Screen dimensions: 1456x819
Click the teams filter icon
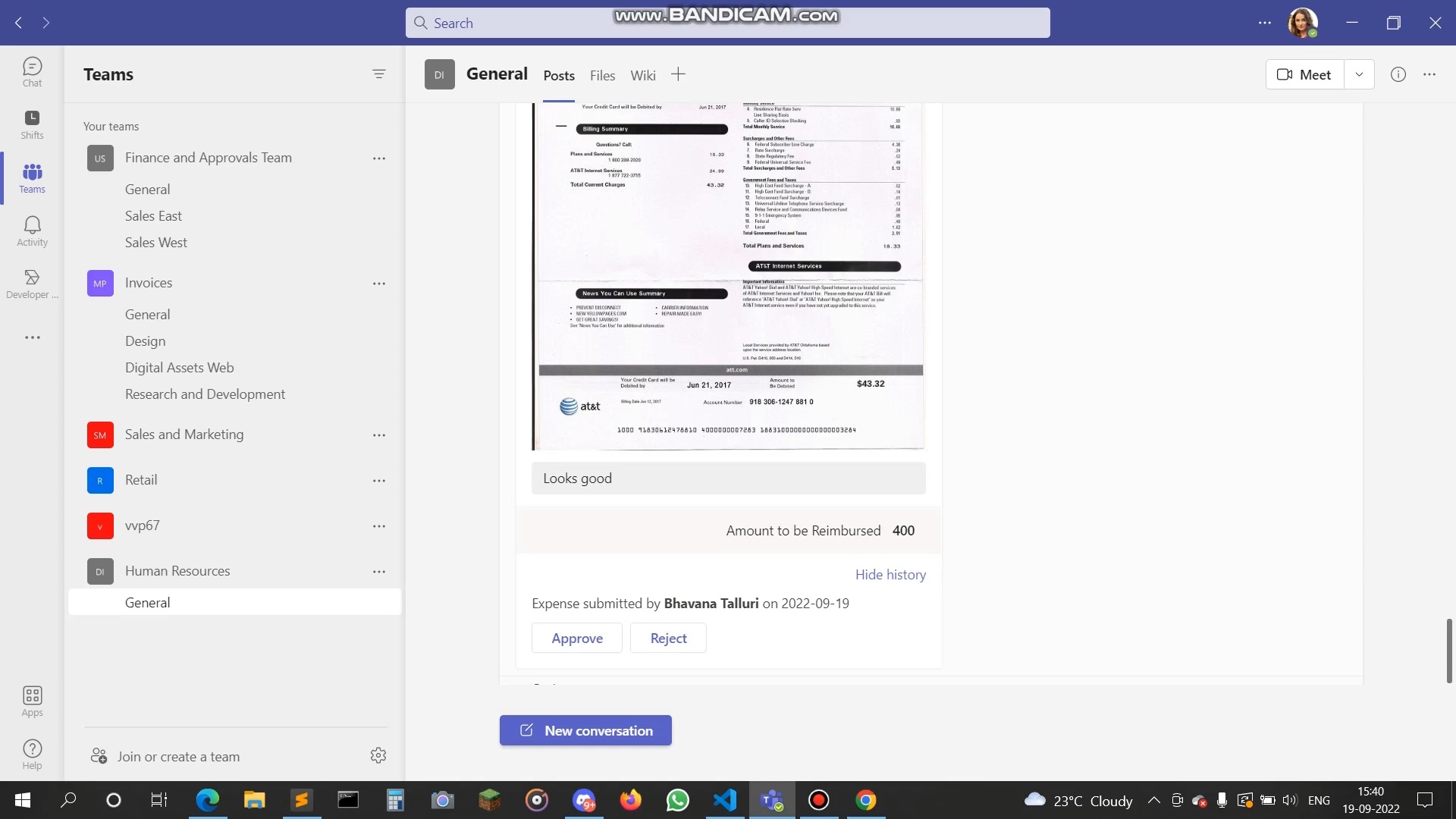pos(379,74)
